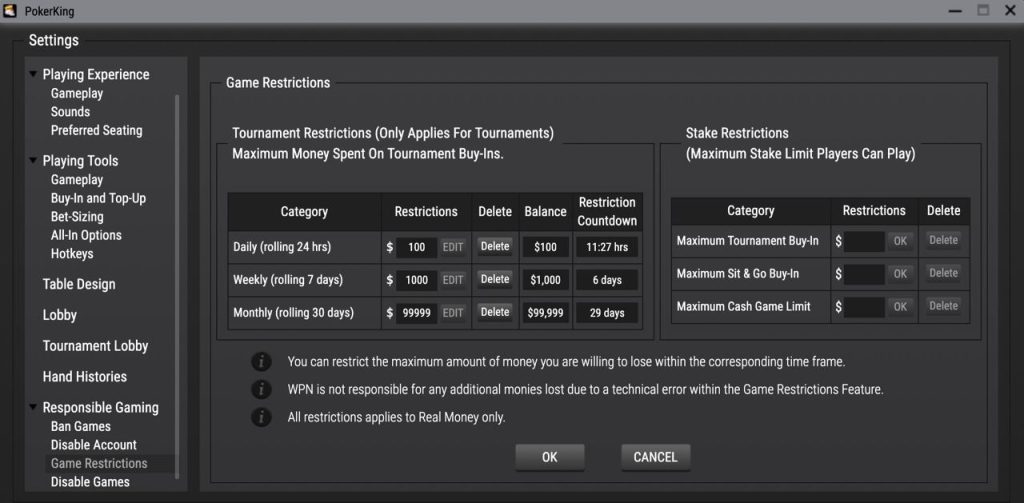The height and width of the screenshot is (503, 1024).
Task: Click the info icon beside WPN disclaimer
Action: pyautogui.click(x=261, y=389)
